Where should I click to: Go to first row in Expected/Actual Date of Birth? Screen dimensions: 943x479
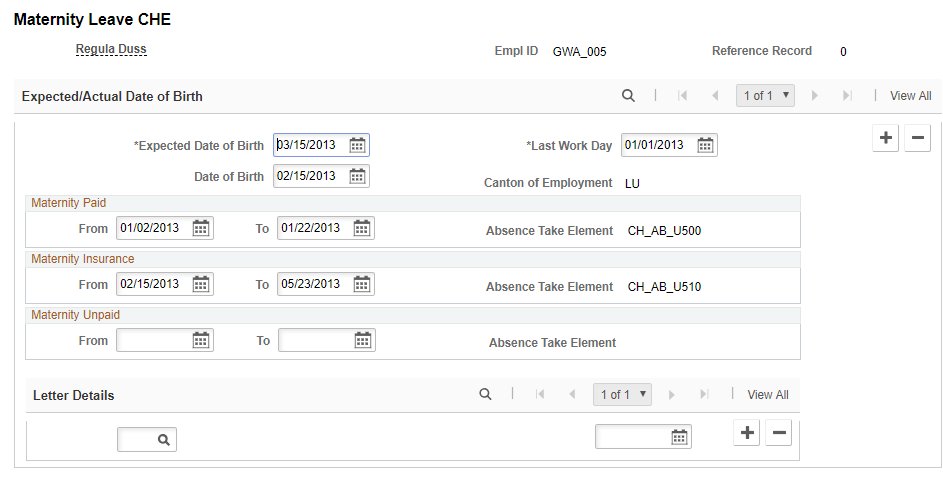(x=682, y=96)
